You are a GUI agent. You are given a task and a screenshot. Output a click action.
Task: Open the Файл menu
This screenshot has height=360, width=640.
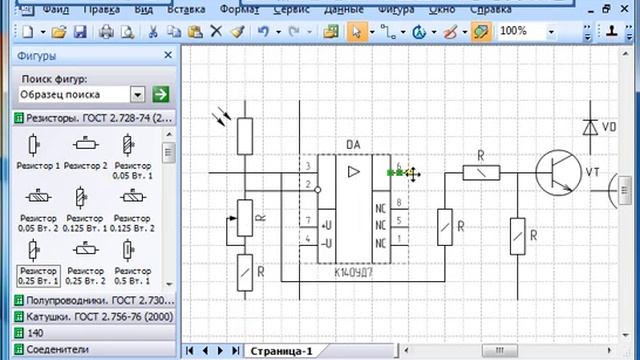click(56, 9)
